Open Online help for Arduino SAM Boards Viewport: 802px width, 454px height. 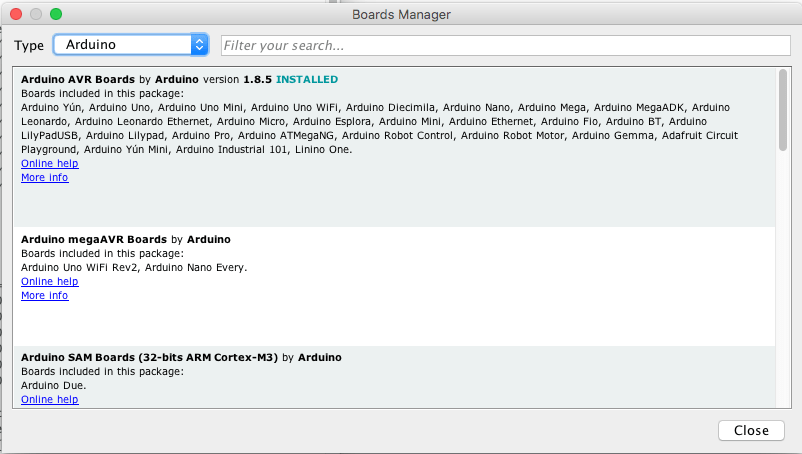tap(50, 400)
